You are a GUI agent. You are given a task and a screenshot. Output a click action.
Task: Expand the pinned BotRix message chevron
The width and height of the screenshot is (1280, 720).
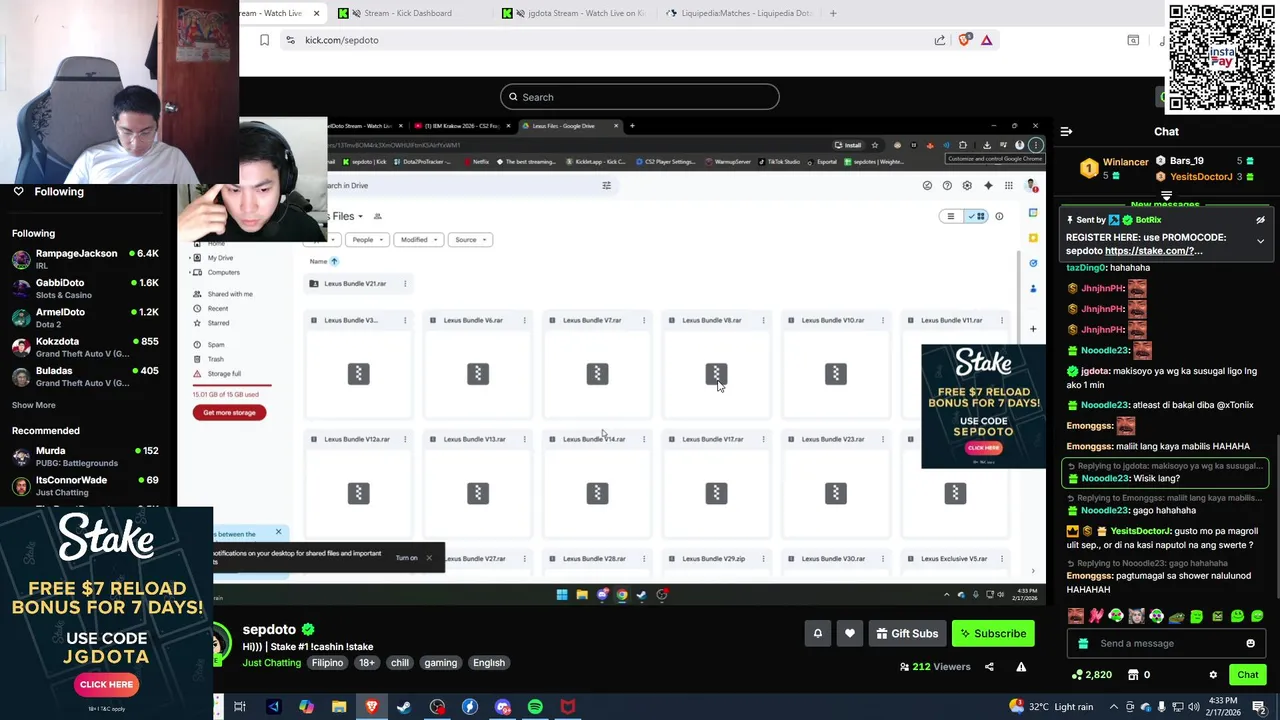1260,241
